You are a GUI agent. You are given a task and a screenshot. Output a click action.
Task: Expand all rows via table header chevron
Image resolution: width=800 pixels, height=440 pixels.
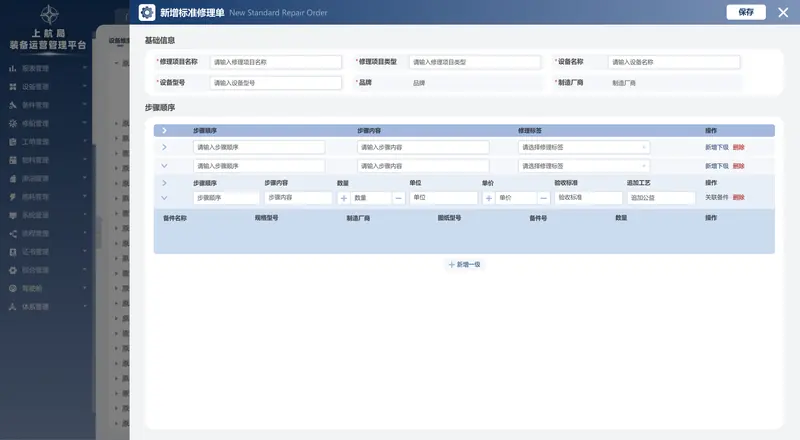164,131
